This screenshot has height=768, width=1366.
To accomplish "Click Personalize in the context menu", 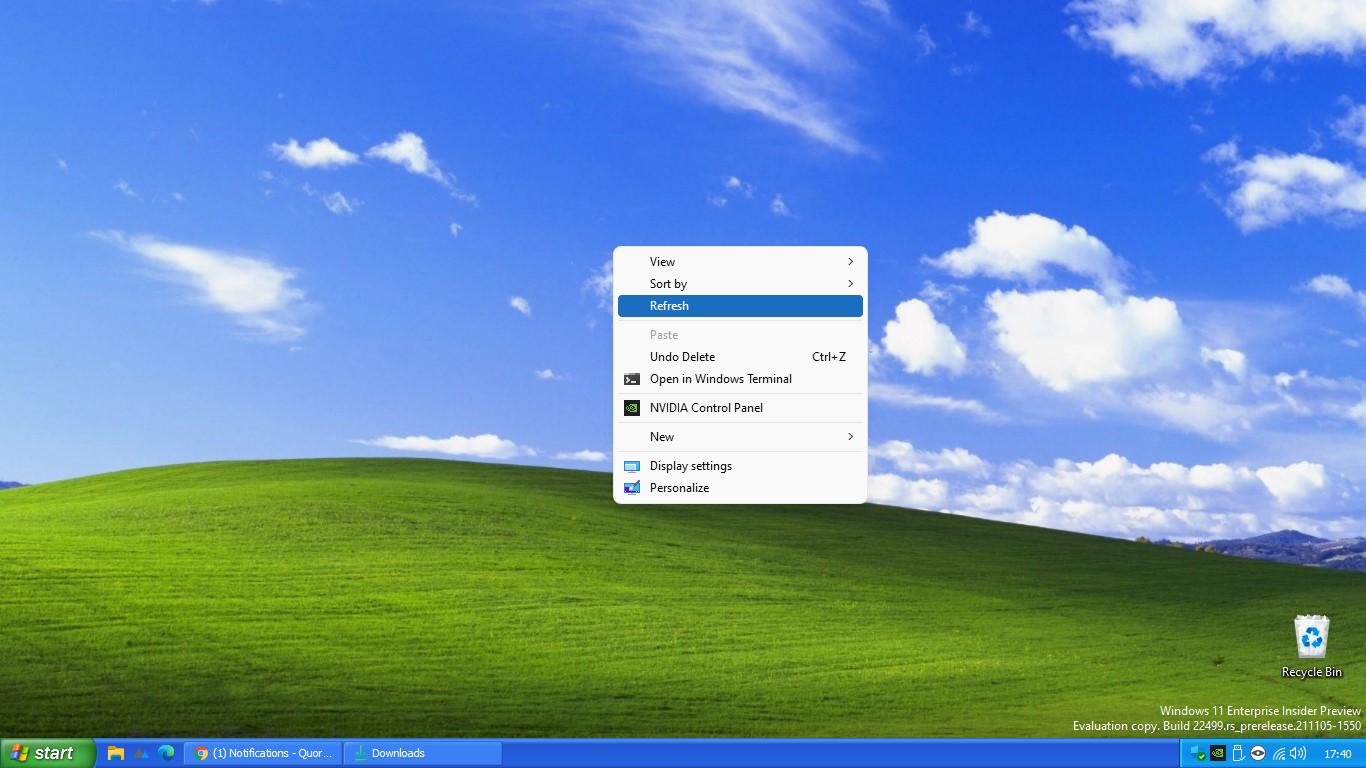I will pos(740,488).
